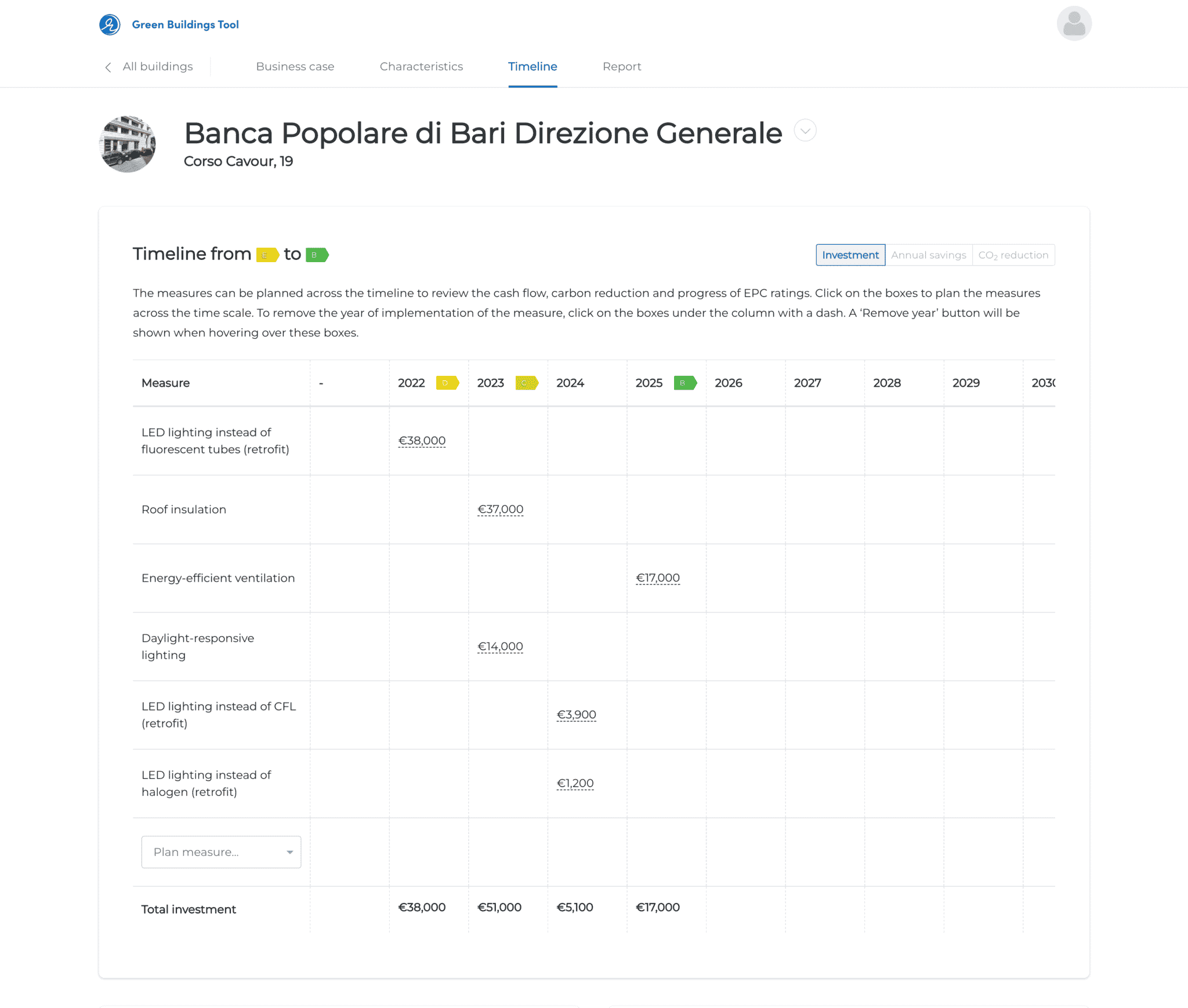Click the back arrow beside All buildings

click(108, 67)
